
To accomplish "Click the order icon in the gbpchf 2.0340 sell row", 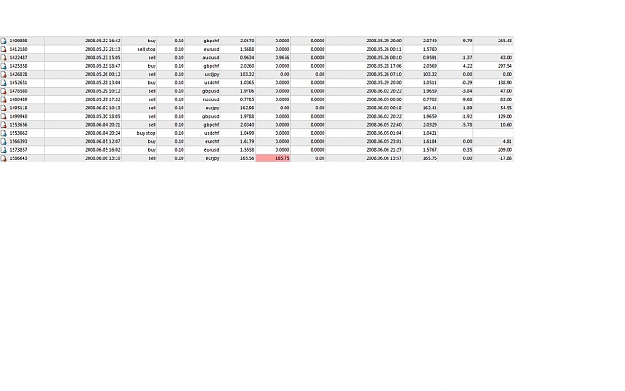I will point(4,125).
